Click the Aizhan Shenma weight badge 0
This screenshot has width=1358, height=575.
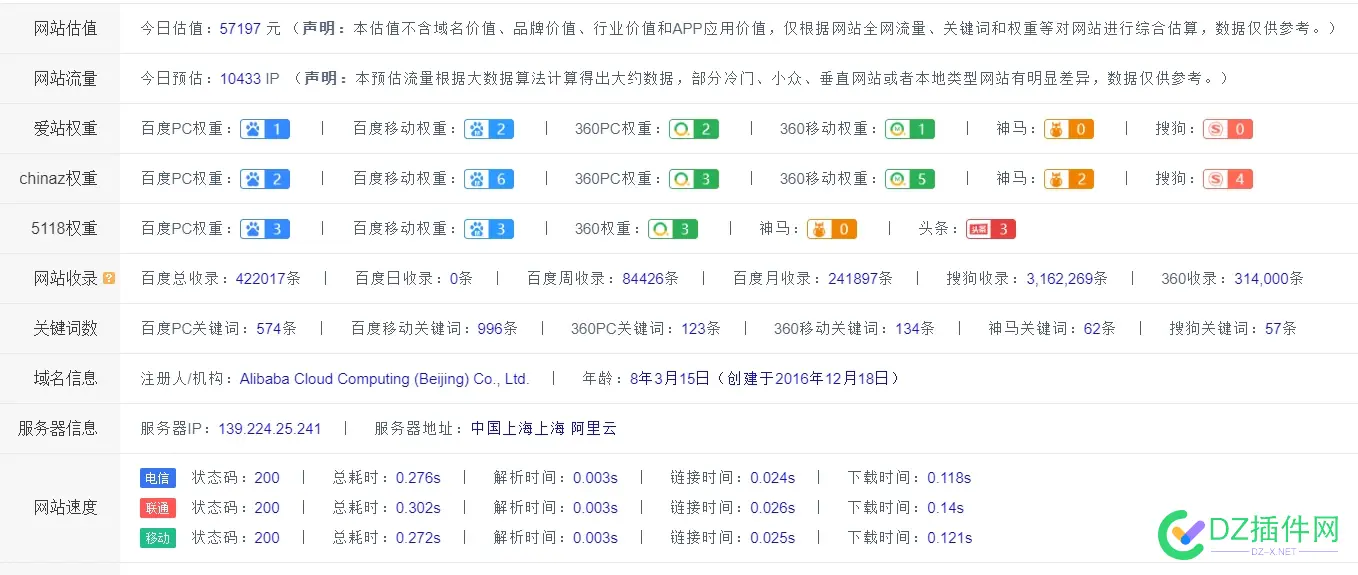pyautogui.click(x=1069, y=129)
